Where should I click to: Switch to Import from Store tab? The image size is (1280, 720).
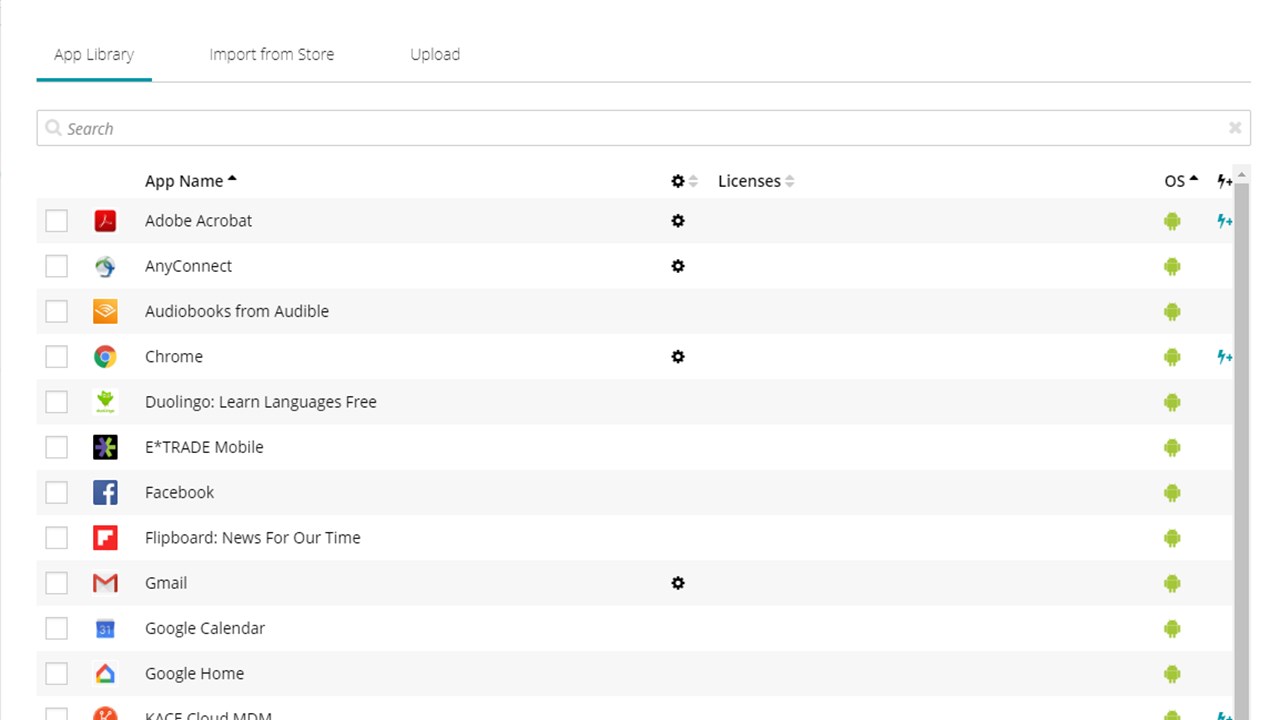pyautogui.click(x=272, y=55)
